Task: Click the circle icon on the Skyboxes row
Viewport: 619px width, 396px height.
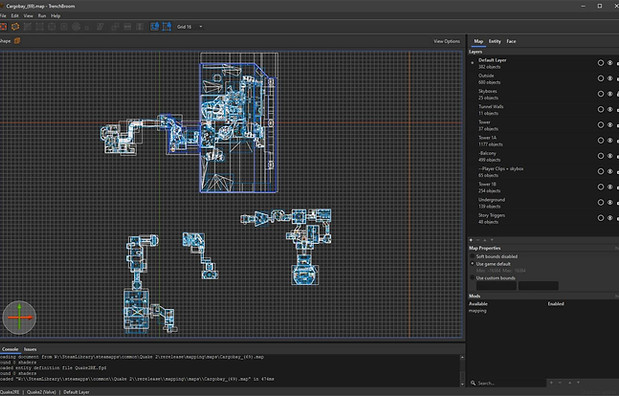Action: 600,94
